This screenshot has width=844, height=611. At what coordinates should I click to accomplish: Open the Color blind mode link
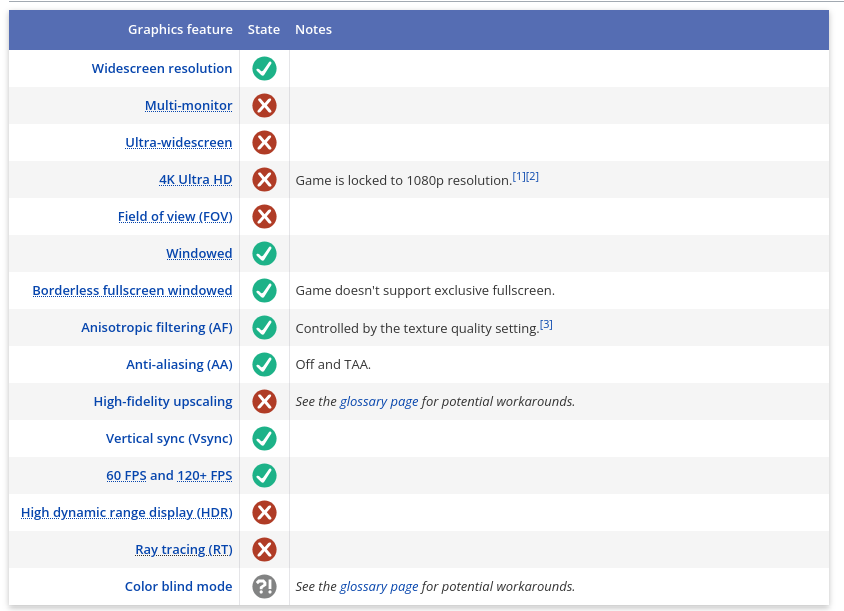(179, 586)
